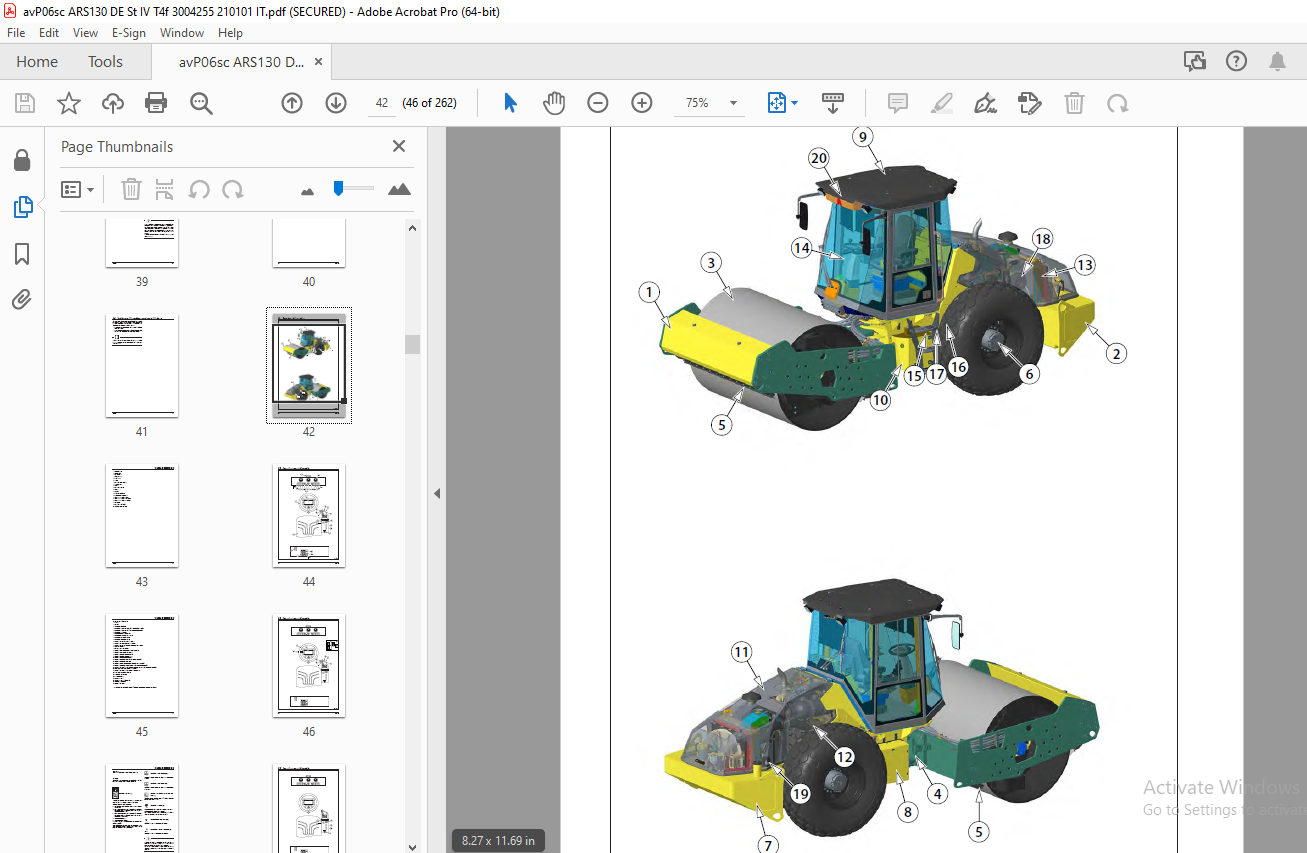Open the Attachments paperclip panel
The image size is (1307, 853).
[22, 299]
